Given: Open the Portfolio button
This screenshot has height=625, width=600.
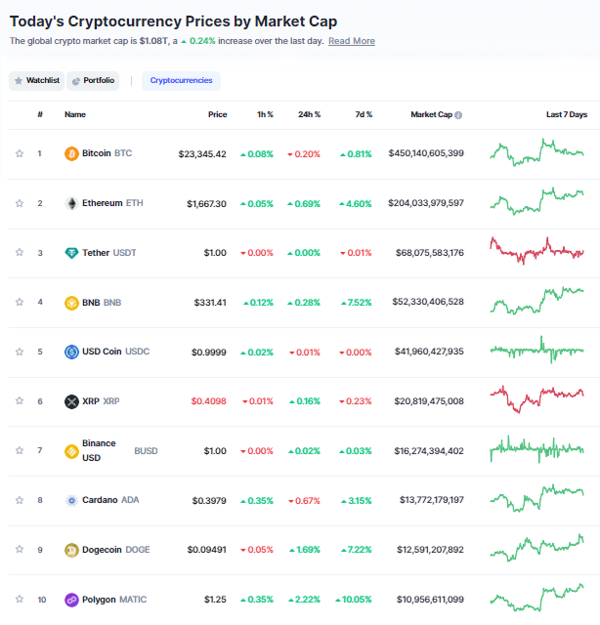Looking at the screenshot, I should (x=93, y=81).
